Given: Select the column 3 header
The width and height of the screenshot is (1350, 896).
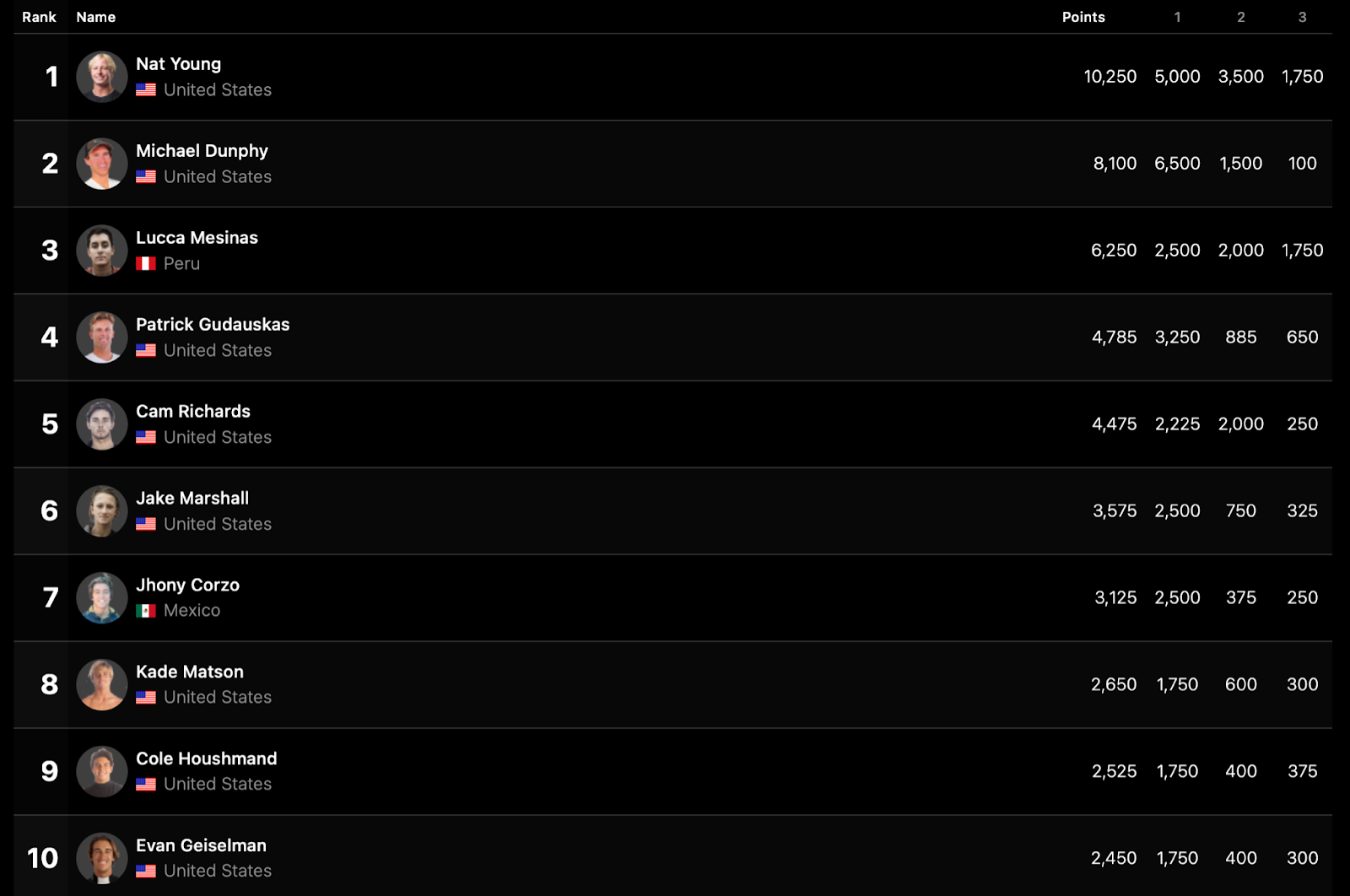Looking at the screenshot, I should pos(1302,17).
